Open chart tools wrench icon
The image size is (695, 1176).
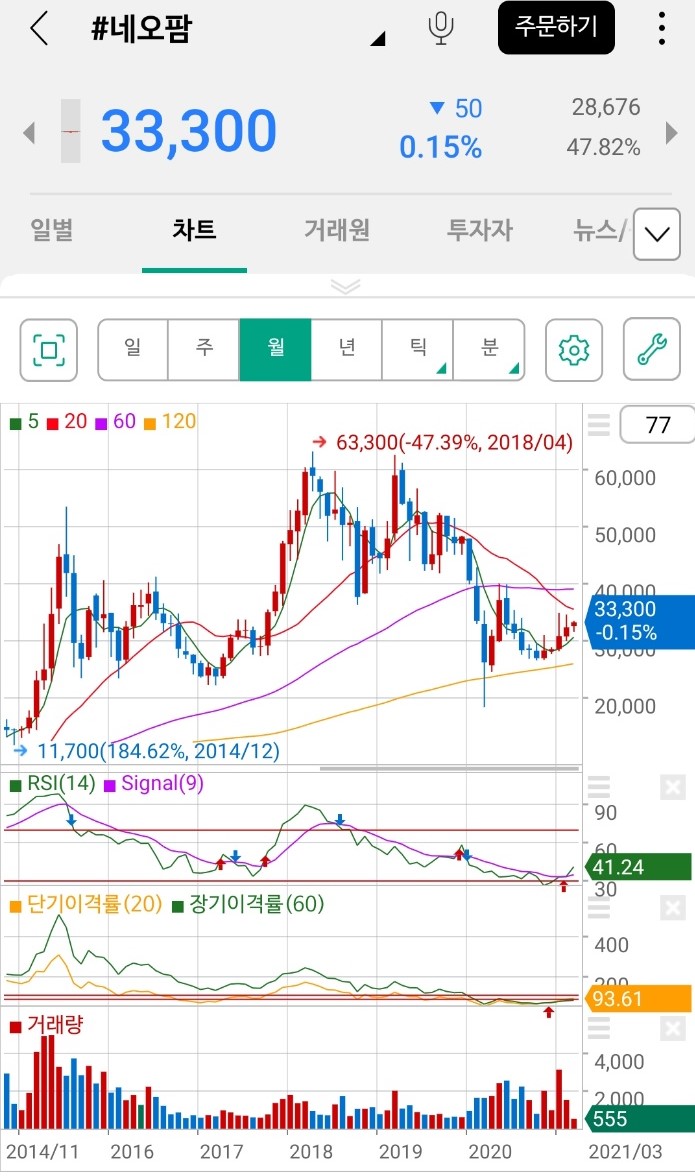click(652, 350)
